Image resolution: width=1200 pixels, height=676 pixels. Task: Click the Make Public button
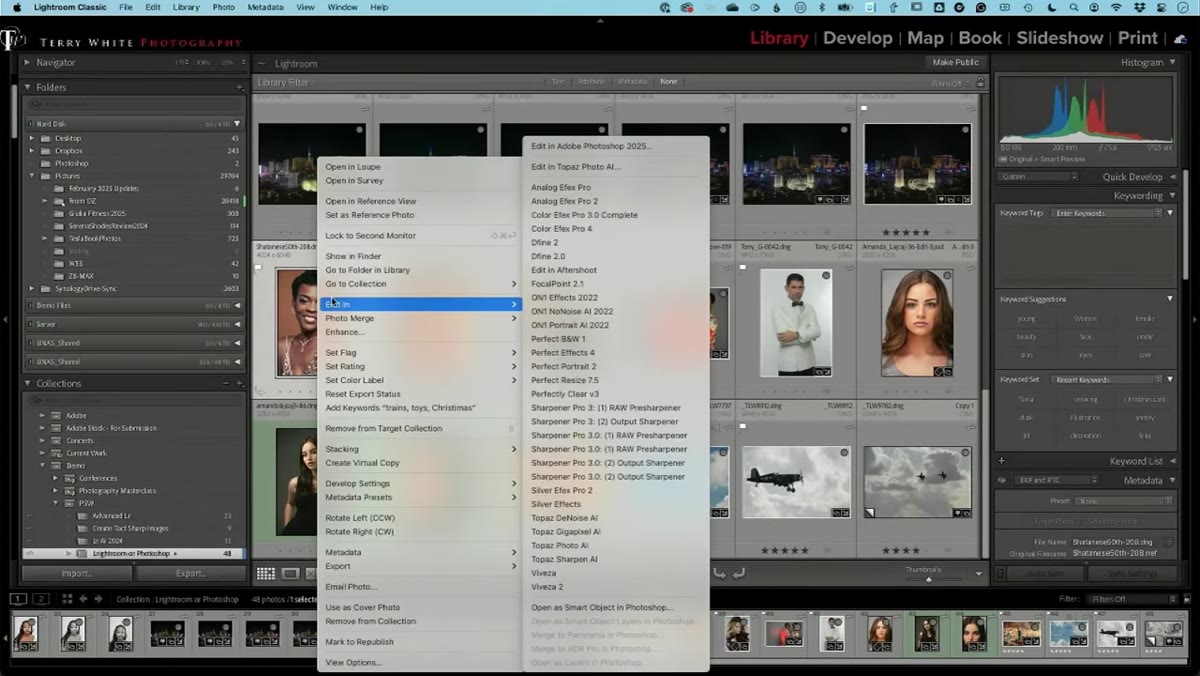(x=955, y=62)
